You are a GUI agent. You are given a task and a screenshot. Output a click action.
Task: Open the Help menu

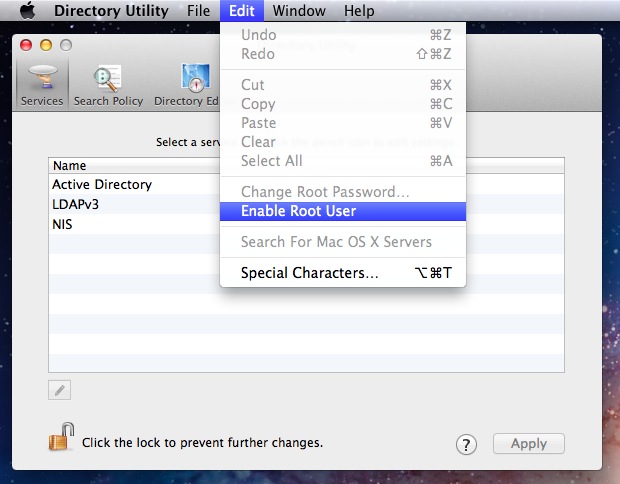point(359,11)
